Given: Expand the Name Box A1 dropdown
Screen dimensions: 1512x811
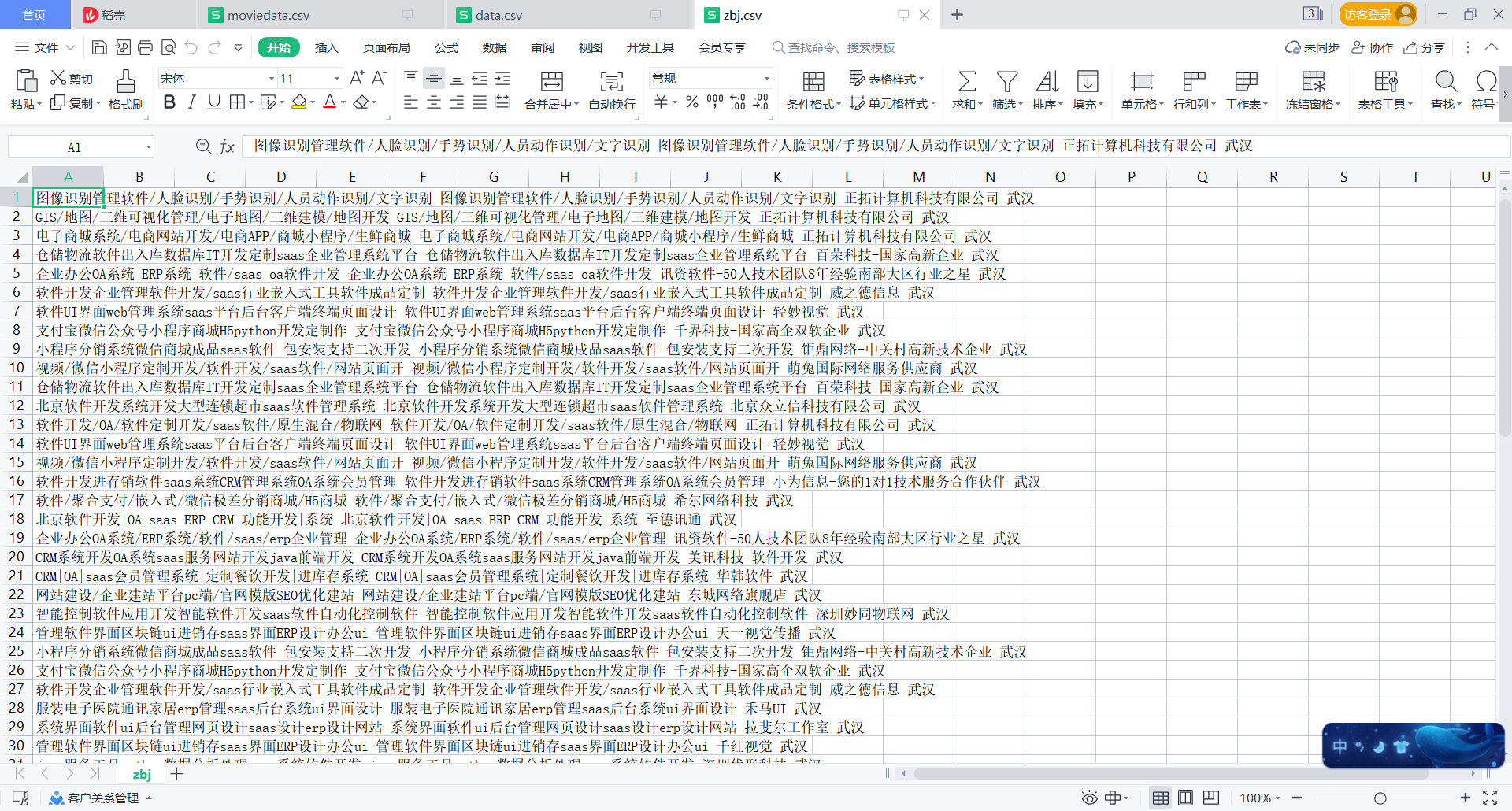Looking at the screenshot, I should click(148, 147).
